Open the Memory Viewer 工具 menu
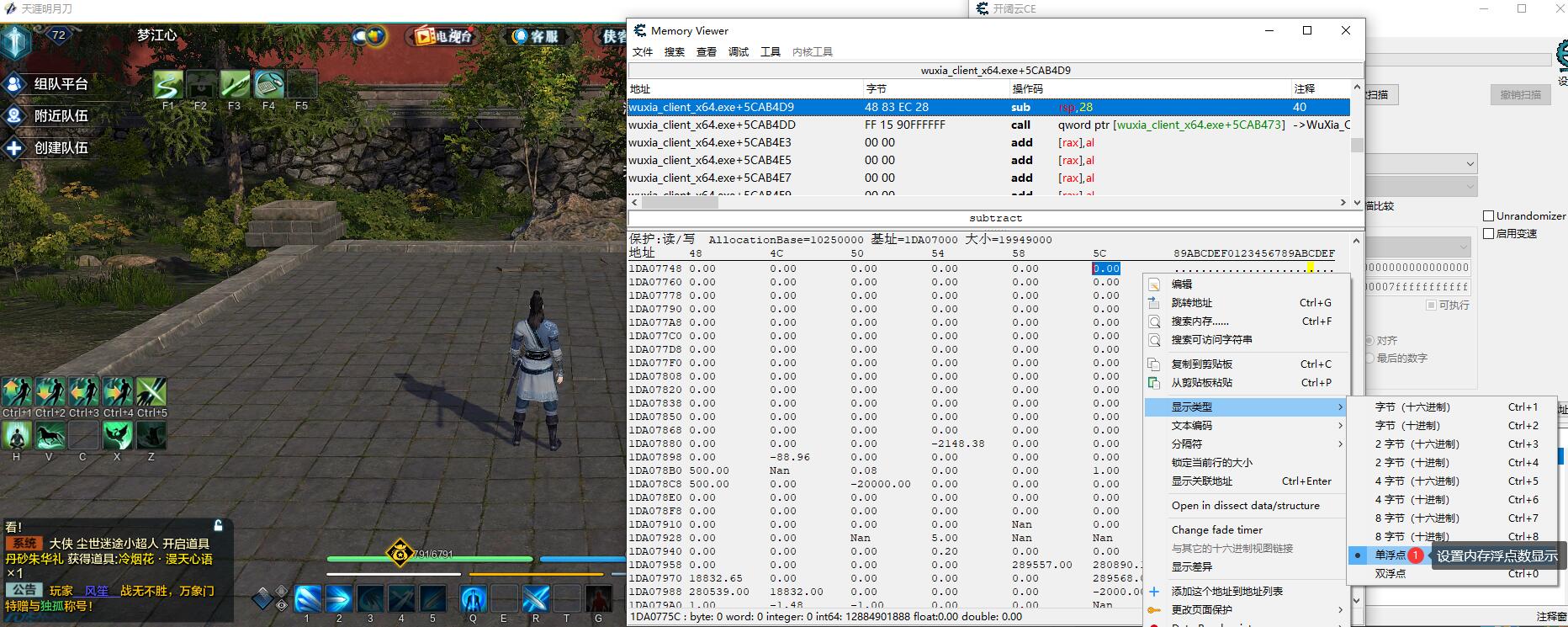The height and width of the screenshot is (627, 1568). [x=771, y=52]
